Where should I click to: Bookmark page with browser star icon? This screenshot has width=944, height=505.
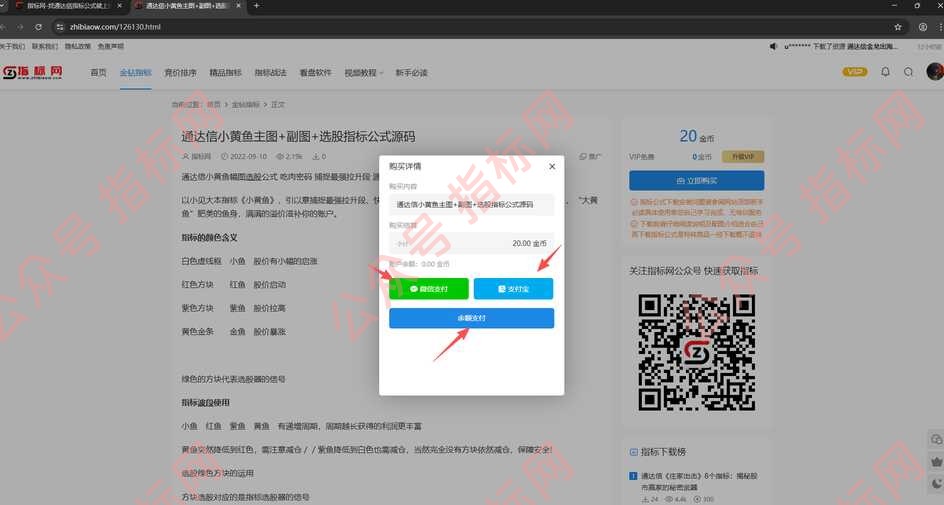coord(897,27)
